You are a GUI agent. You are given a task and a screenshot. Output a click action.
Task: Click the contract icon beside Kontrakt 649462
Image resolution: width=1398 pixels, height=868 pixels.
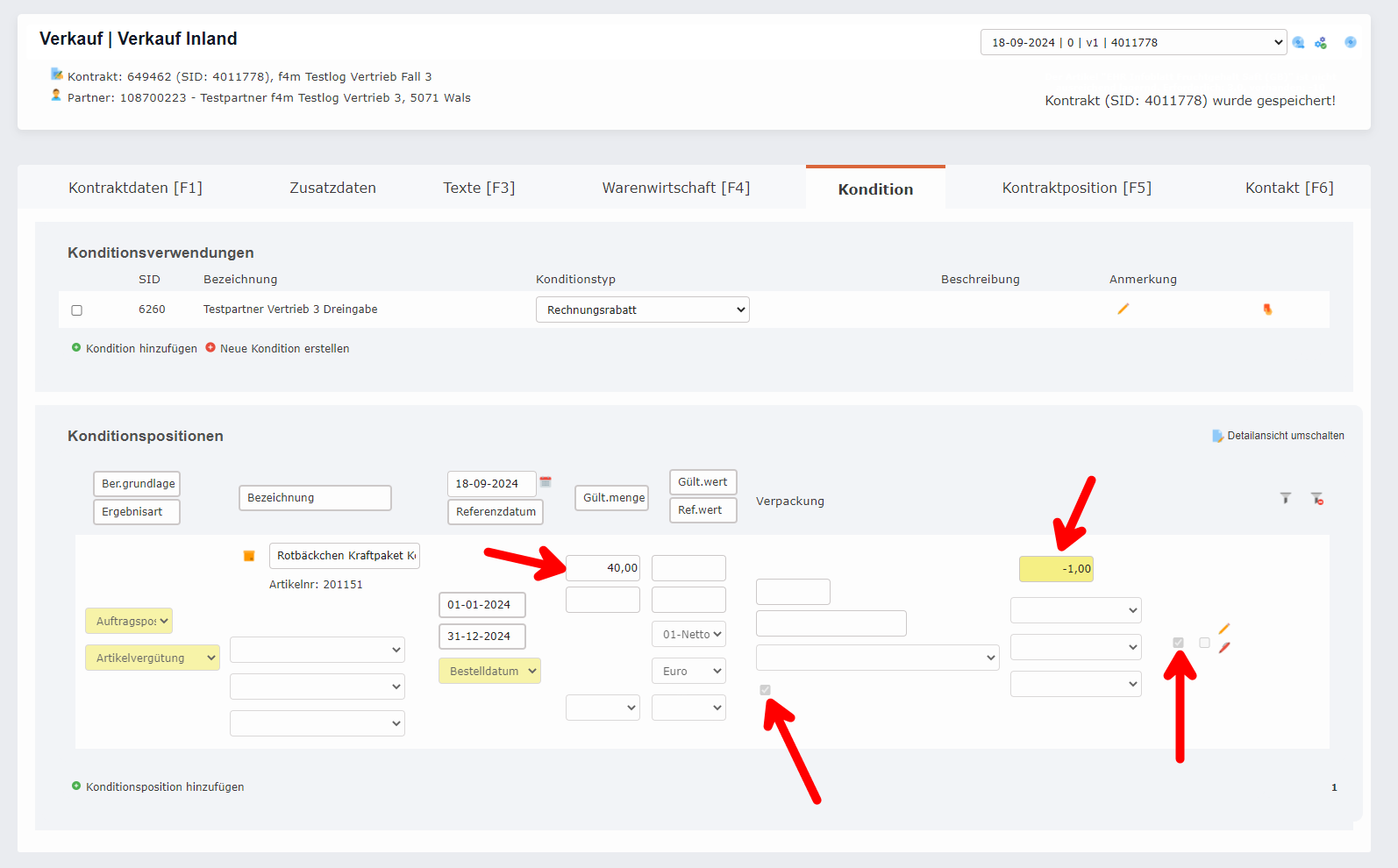pyautogui.click(x=57, y=74)
